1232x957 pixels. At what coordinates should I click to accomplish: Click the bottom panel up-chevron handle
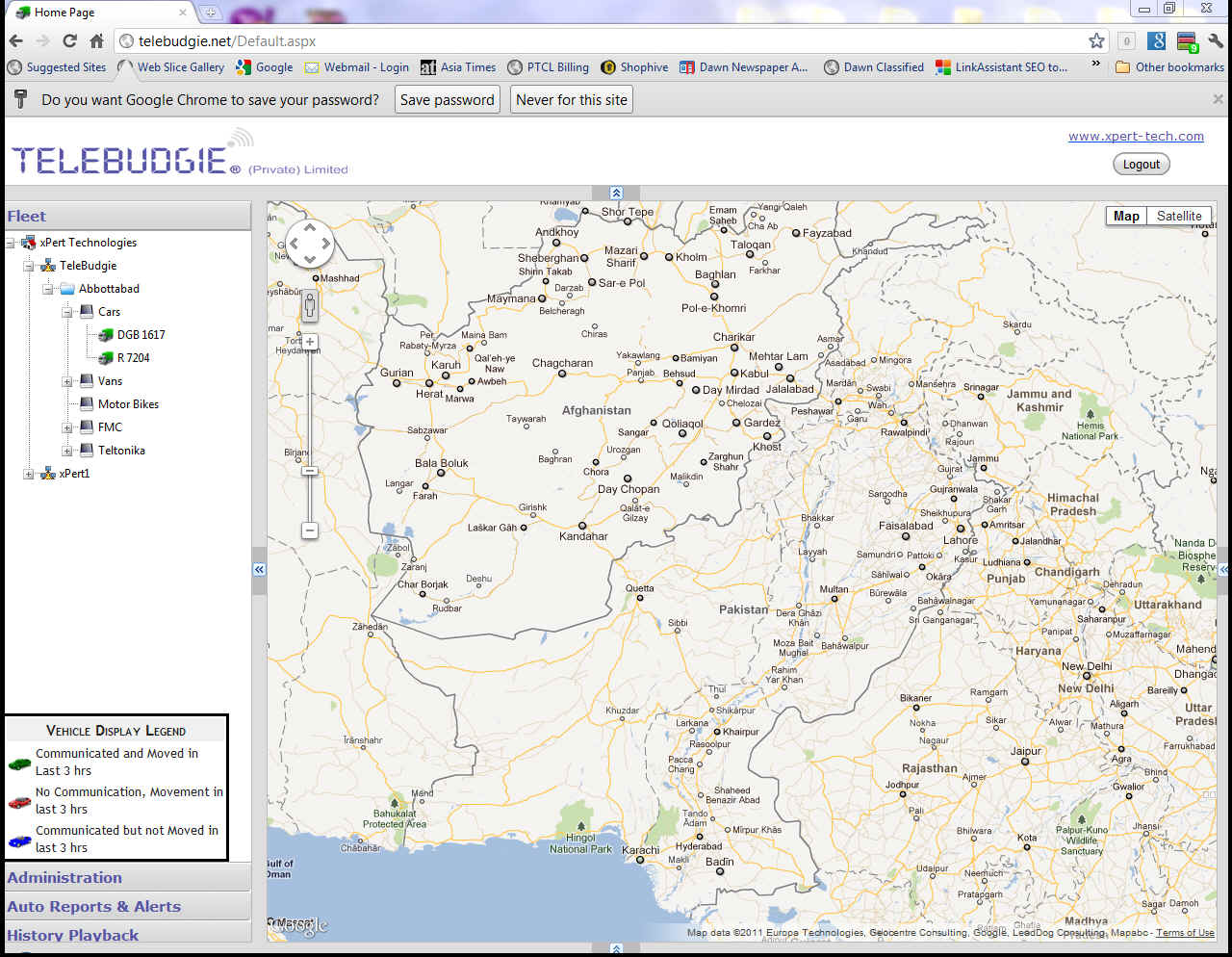617,949
